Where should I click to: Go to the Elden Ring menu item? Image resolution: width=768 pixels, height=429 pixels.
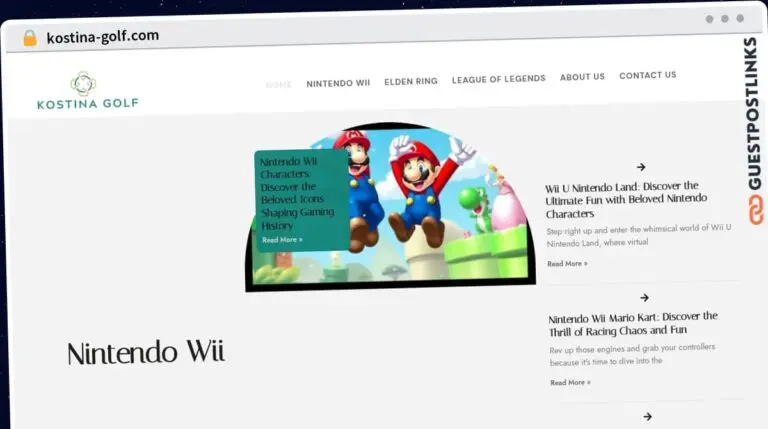pyautogui.click(x=410, y=81)
